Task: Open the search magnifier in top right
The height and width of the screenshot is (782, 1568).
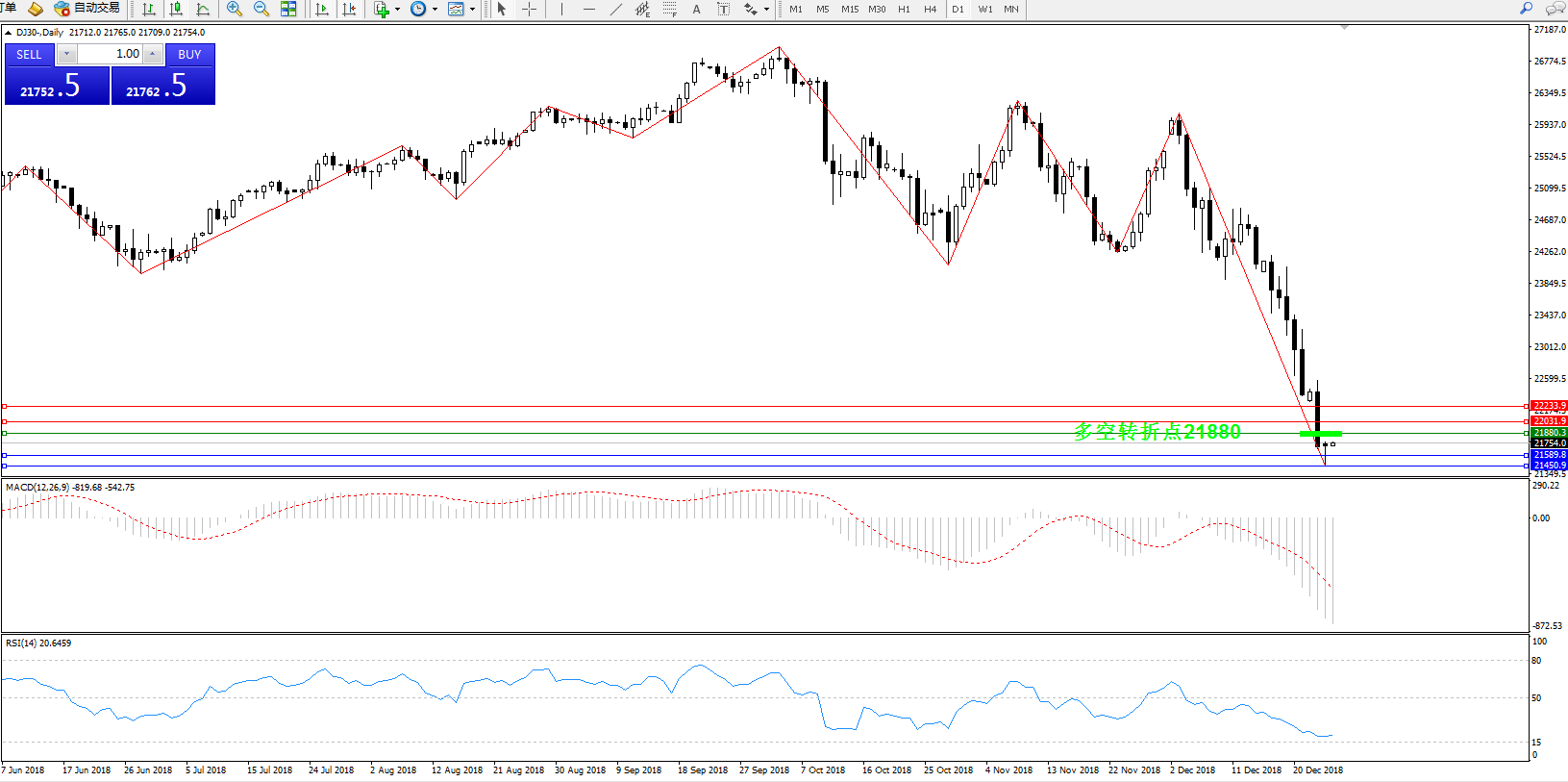Action: (1526, 9)
